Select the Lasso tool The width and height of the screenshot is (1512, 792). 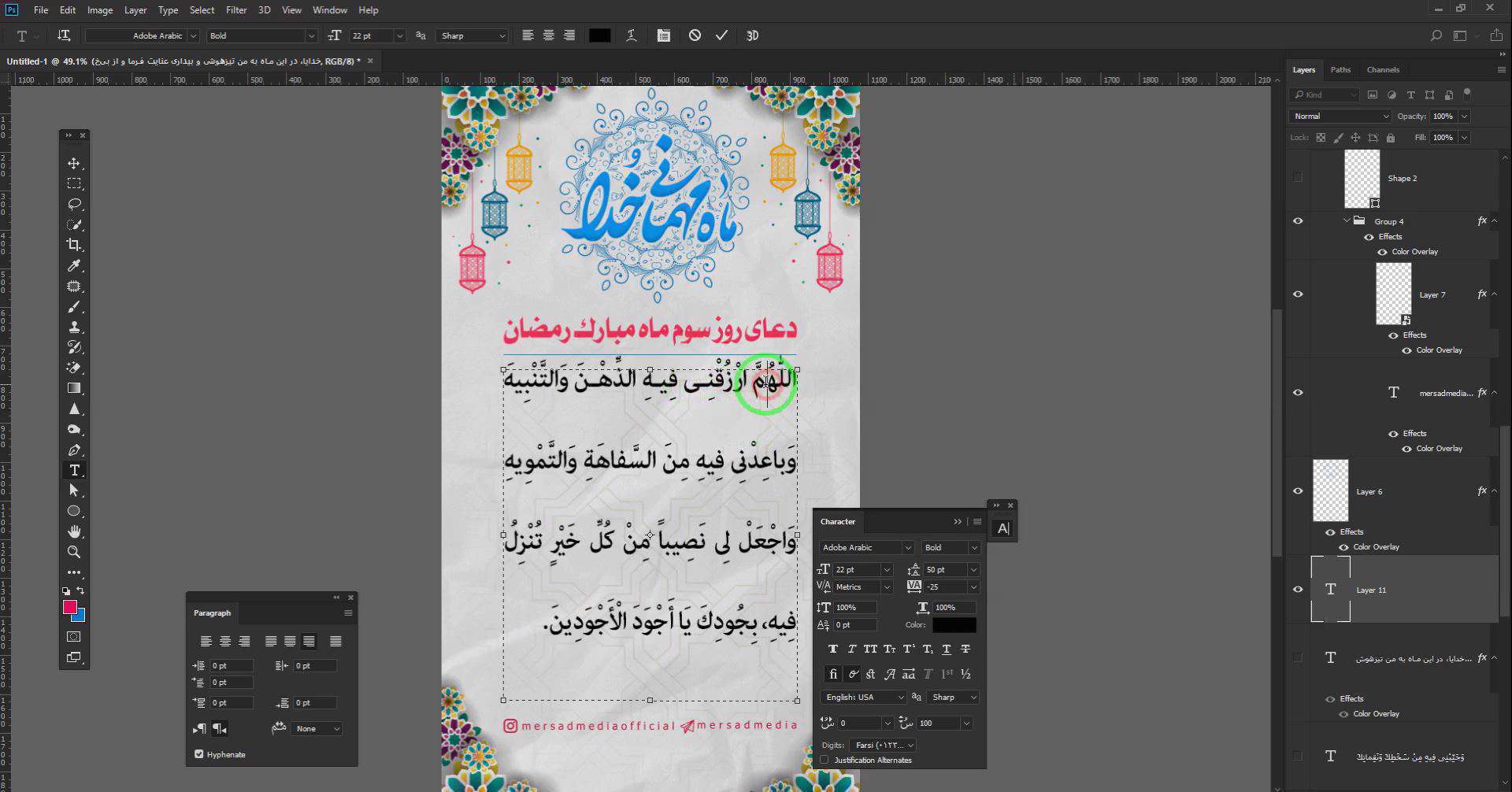pos(74,204)
